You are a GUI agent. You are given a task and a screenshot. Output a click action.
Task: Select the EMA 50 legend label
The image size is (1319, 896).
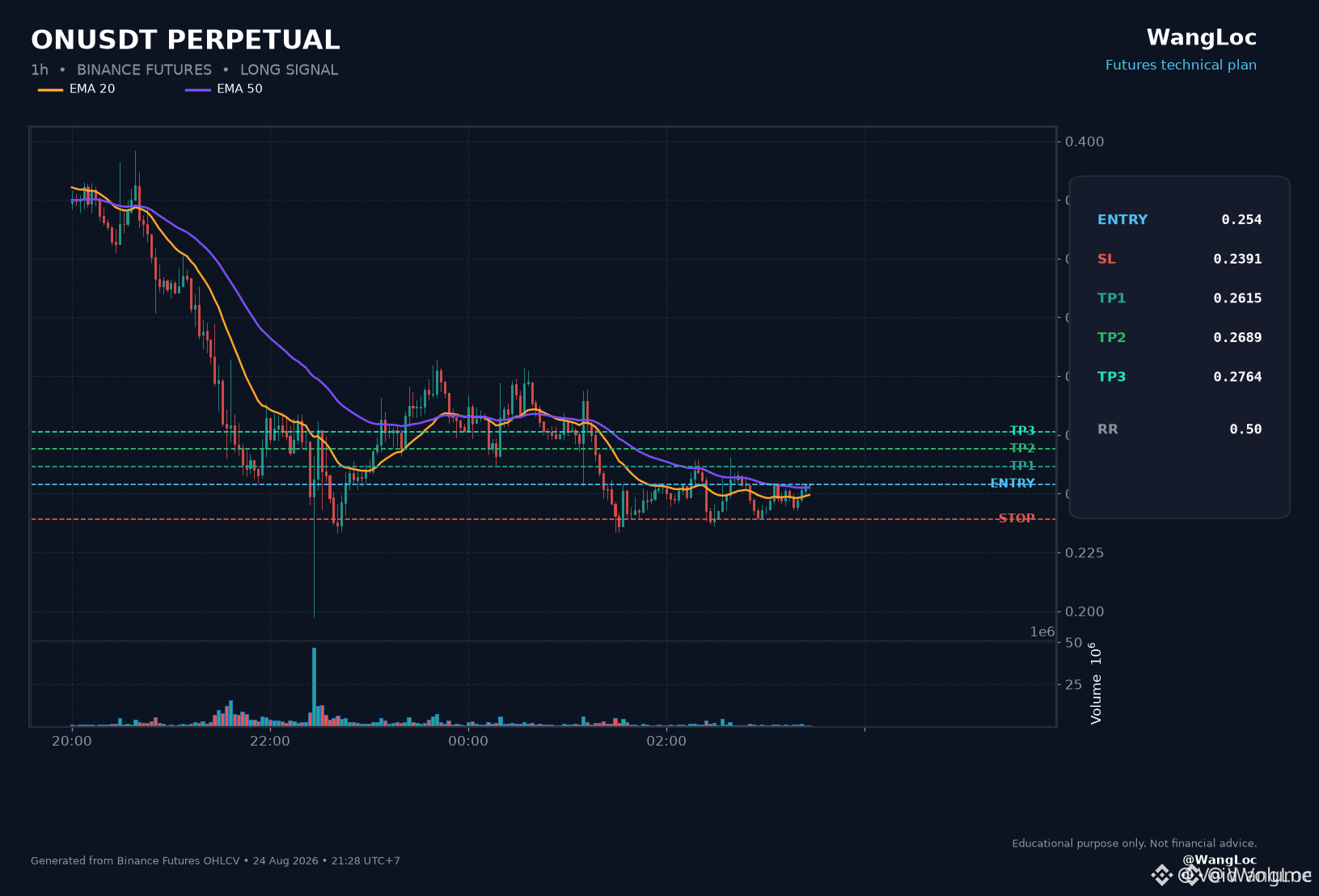(x=239, y=89)
